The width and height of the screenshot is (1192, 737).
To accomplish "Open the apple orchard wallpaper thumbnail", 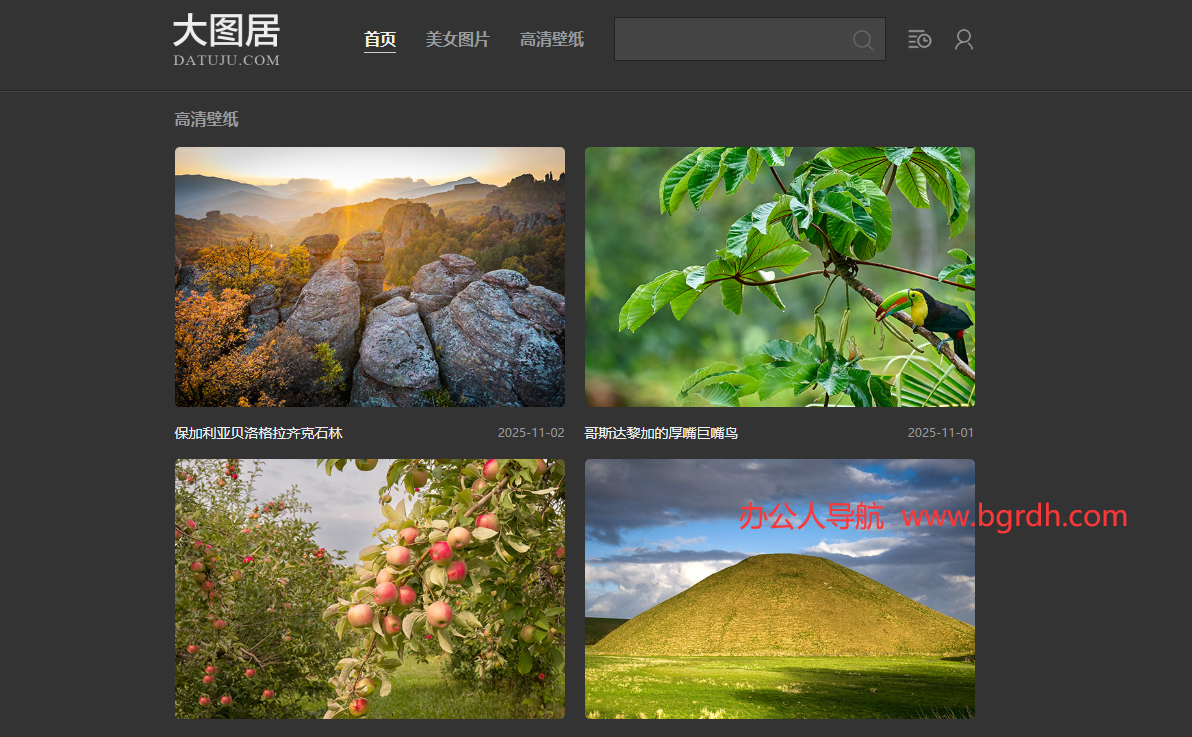I will click(x=370, y=588).
